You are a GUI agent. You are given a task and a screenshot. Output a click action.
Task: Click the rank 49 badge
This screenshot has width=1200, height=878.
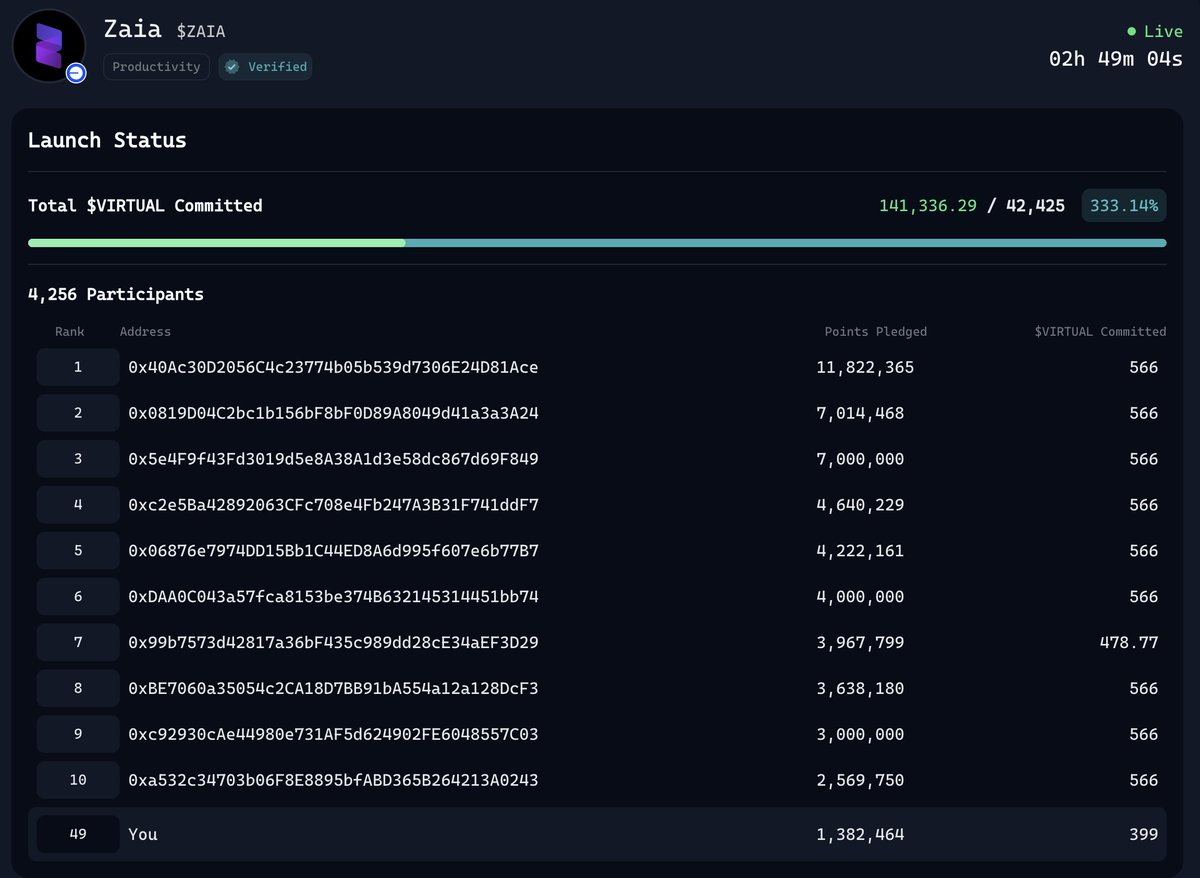tap(78, 834)
